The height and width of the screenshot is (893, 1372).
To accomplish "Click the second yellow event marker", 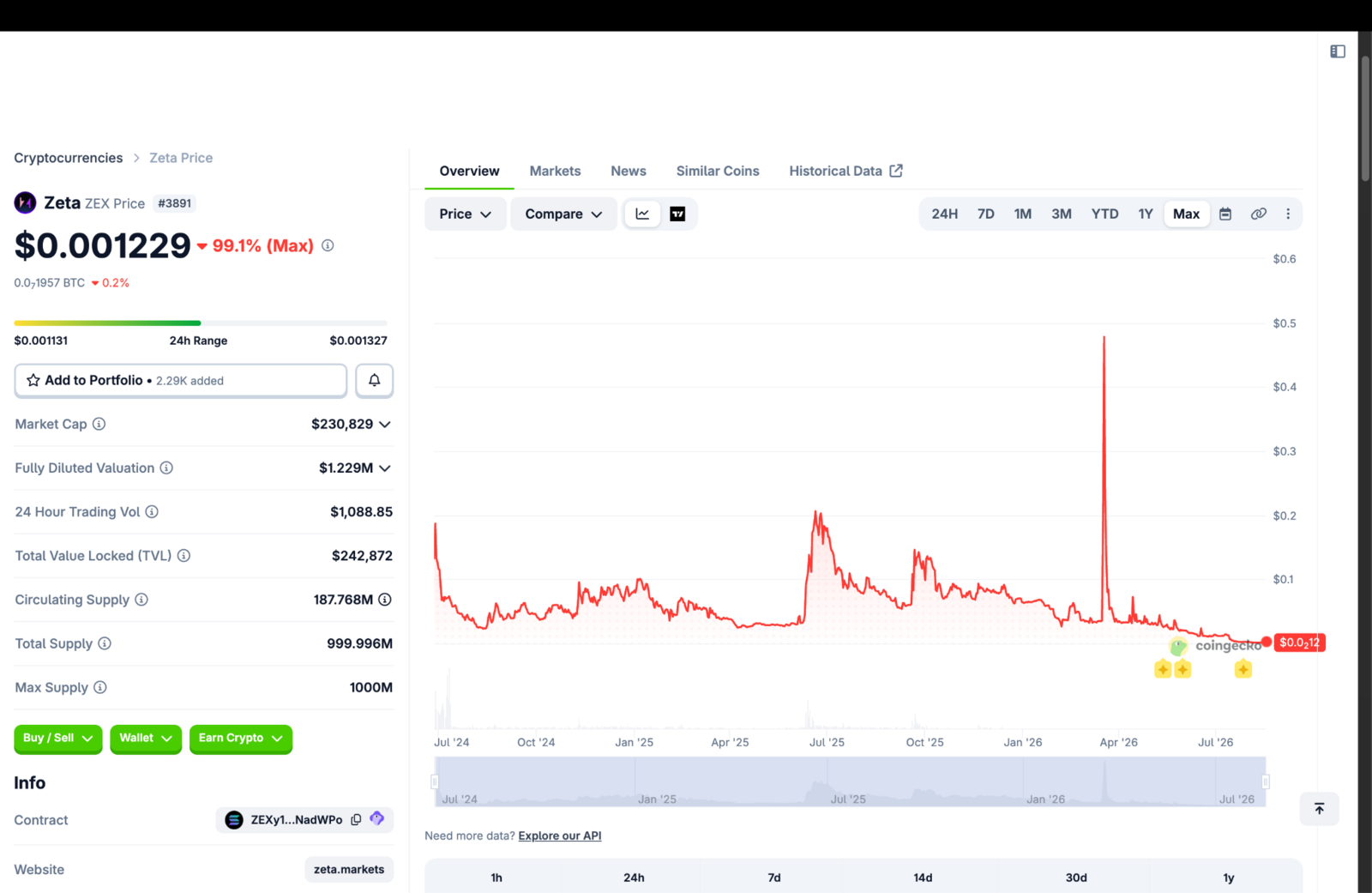I will [1182, 669].
